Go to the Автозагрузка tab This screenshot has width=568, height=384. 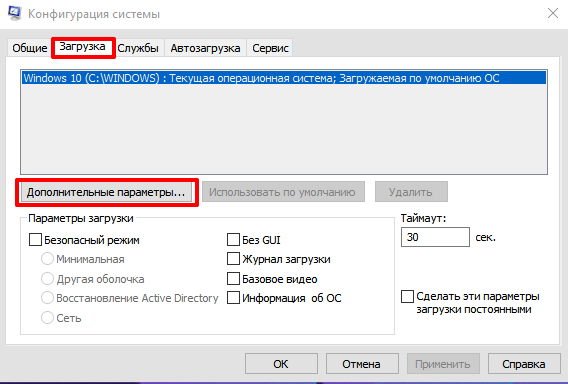(205, 48)
